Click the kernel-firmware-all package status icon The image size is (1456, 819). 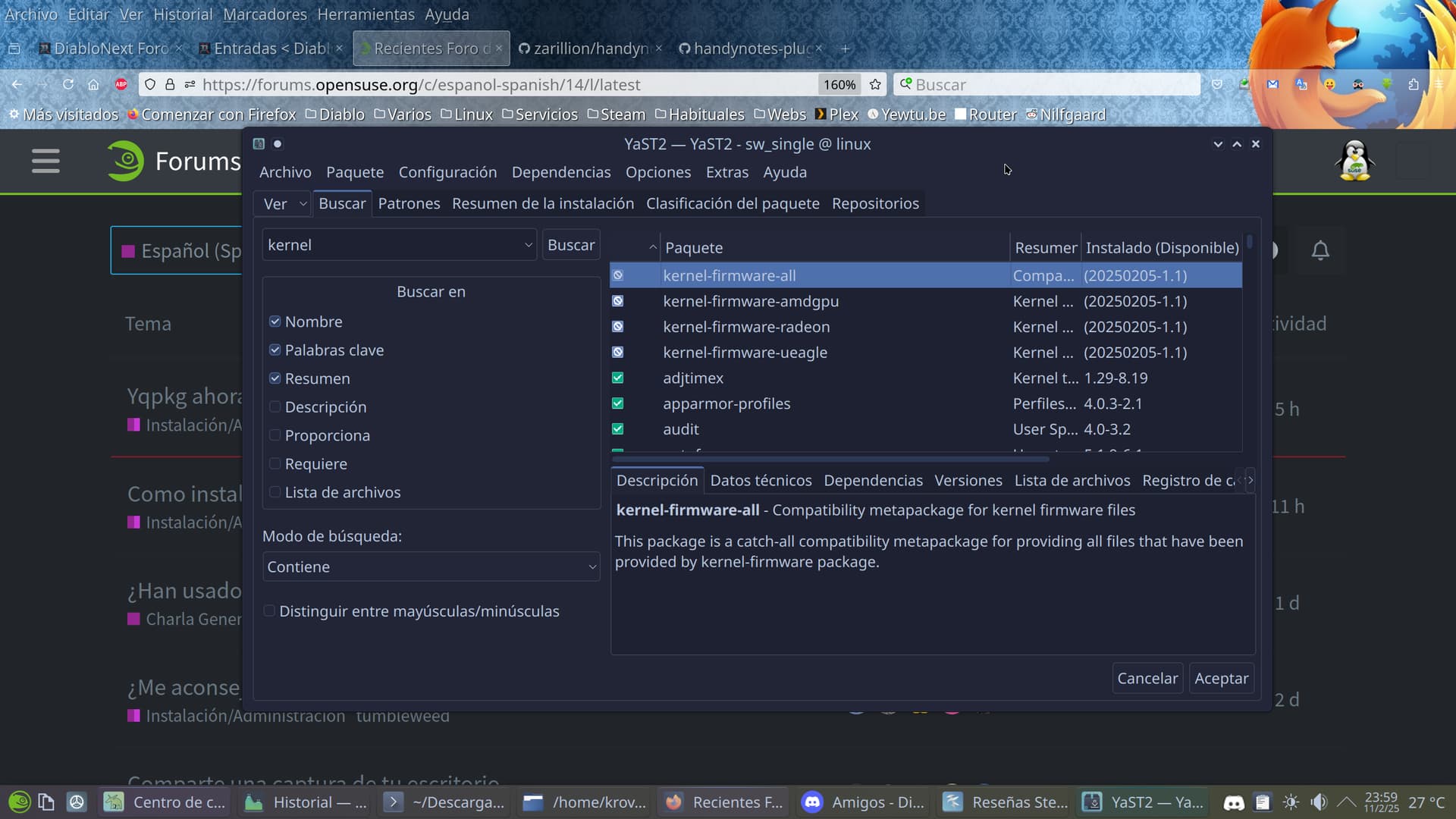point(618,275)
